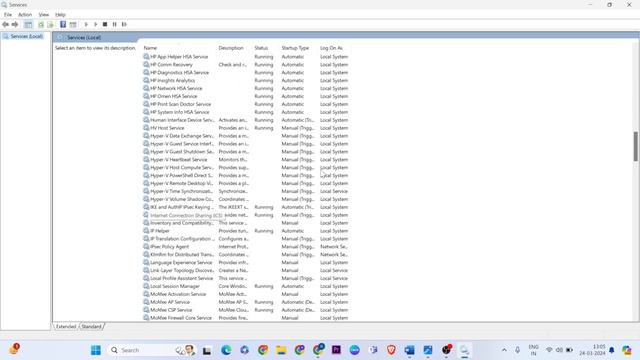
Task: Go back with the Back arrow icon
Action: point(5,24)
